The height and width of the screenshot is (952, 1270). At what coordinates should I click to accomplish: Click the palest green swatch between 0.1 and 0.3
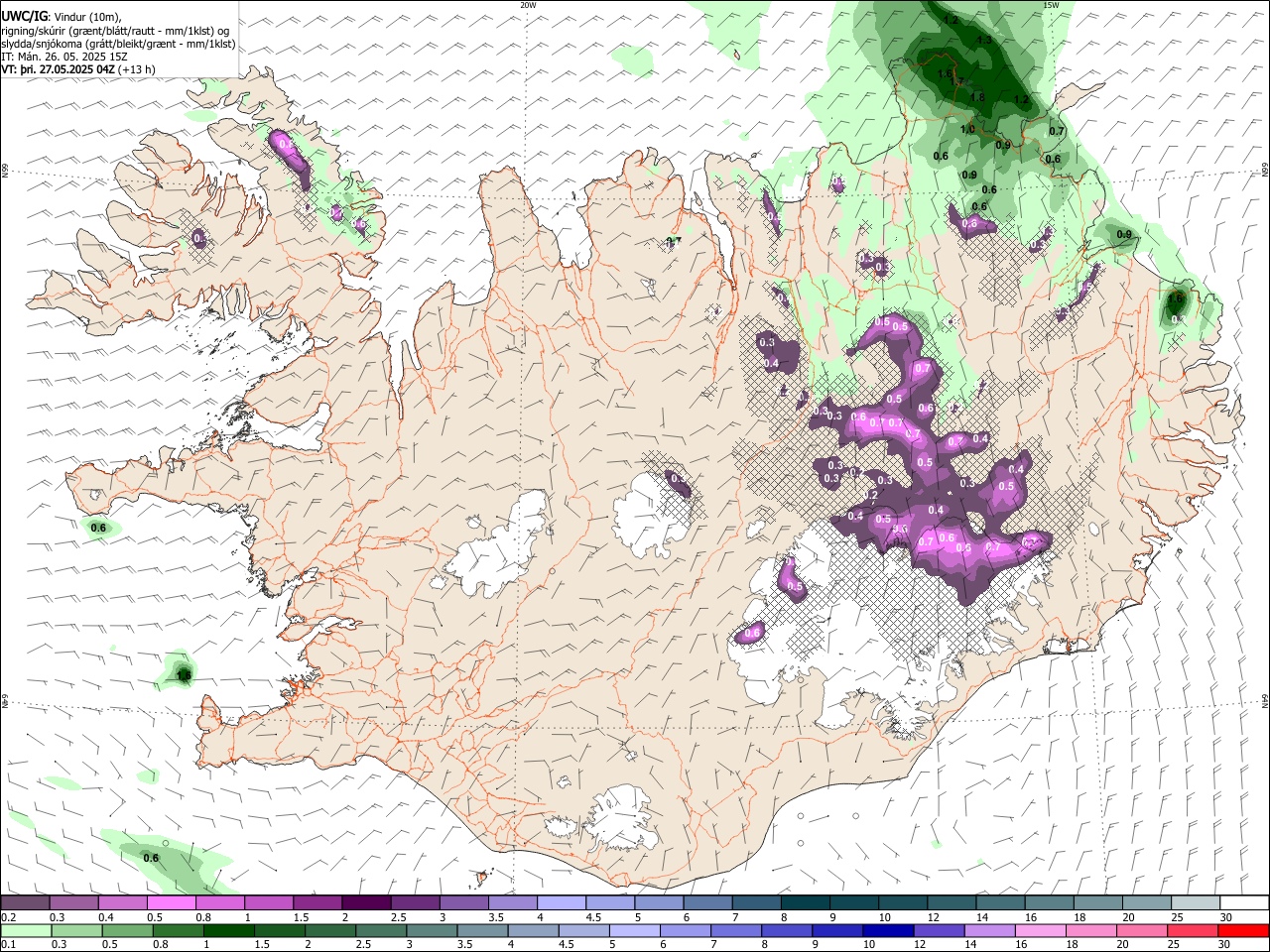26,931
